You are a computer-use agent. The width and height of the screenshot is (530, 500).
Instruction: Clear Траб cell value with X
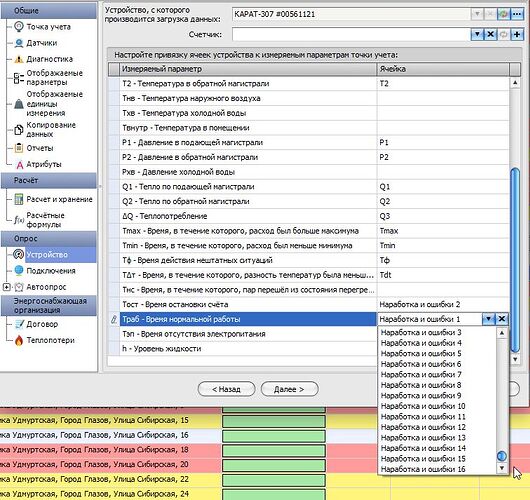pos(502,318)
